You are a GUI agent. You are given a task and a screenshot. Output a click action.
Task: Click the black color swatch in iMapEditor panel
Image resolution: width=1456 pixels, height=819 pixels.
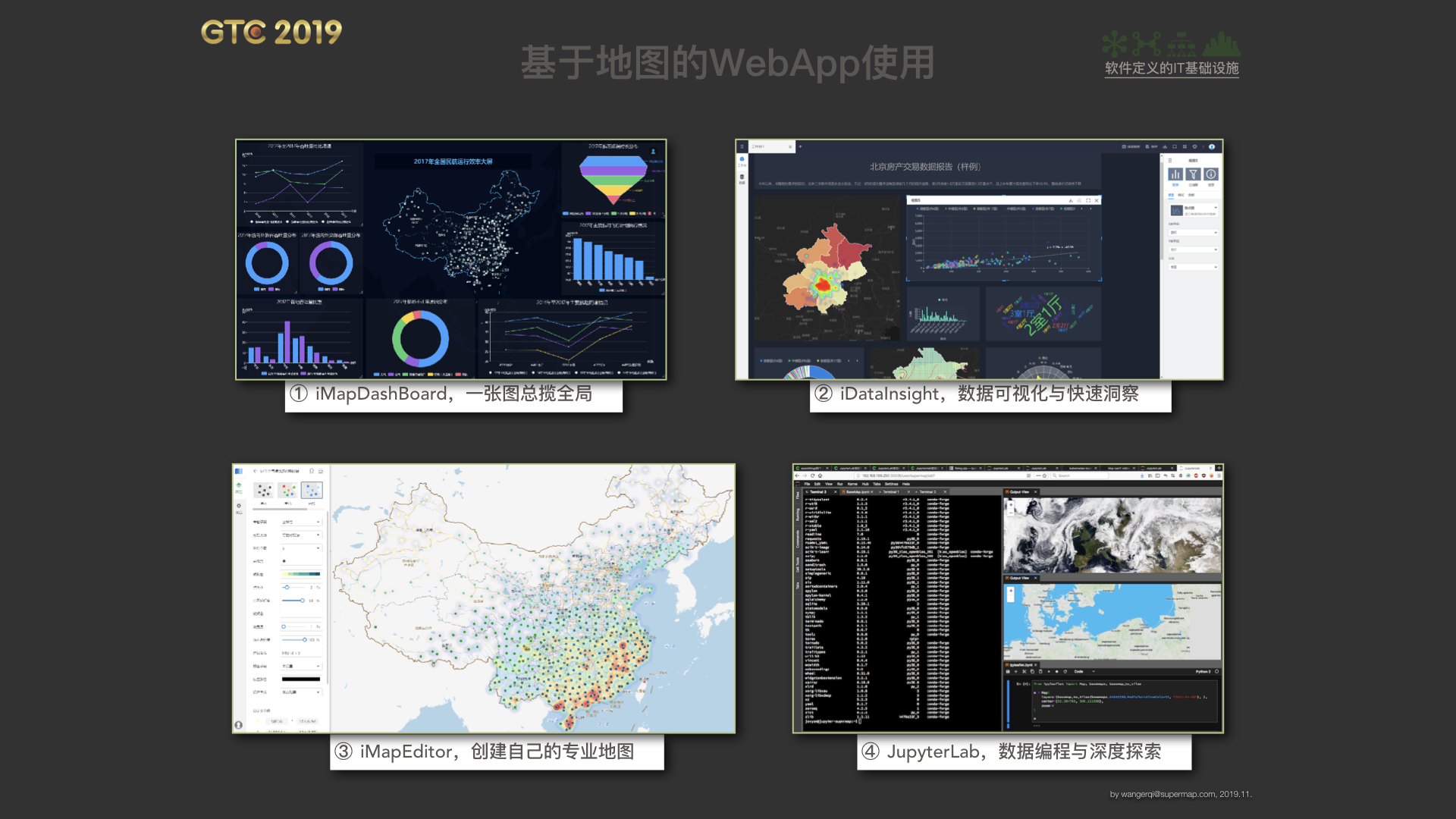coord(301,679)
